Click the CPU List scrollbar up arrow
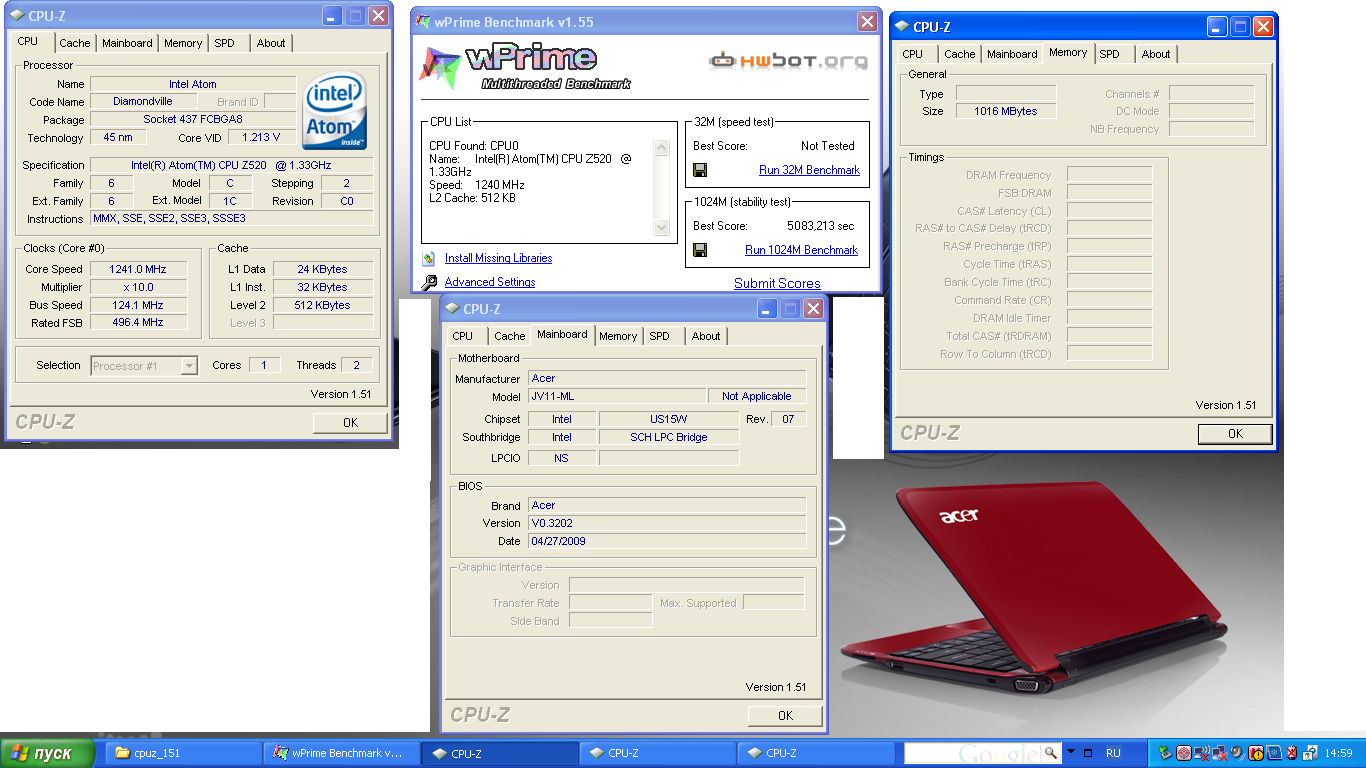 (x=661, y=147)
